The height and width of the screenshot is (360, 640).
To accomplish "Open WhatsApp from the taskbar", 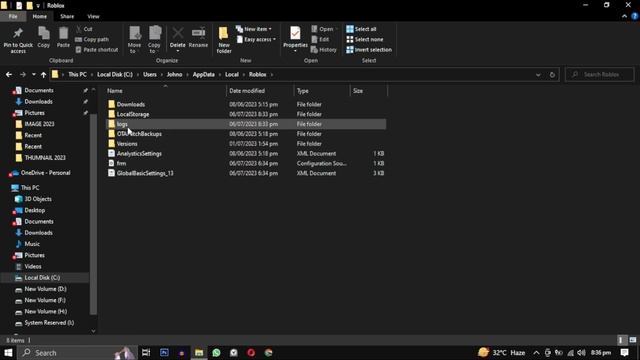I will coord(216,353).
